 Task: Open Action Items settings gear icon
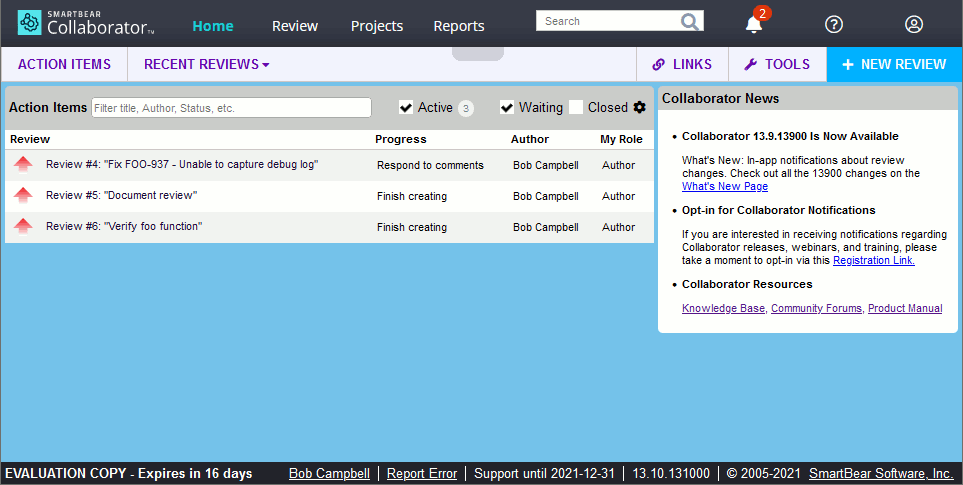tap(640, 107)
